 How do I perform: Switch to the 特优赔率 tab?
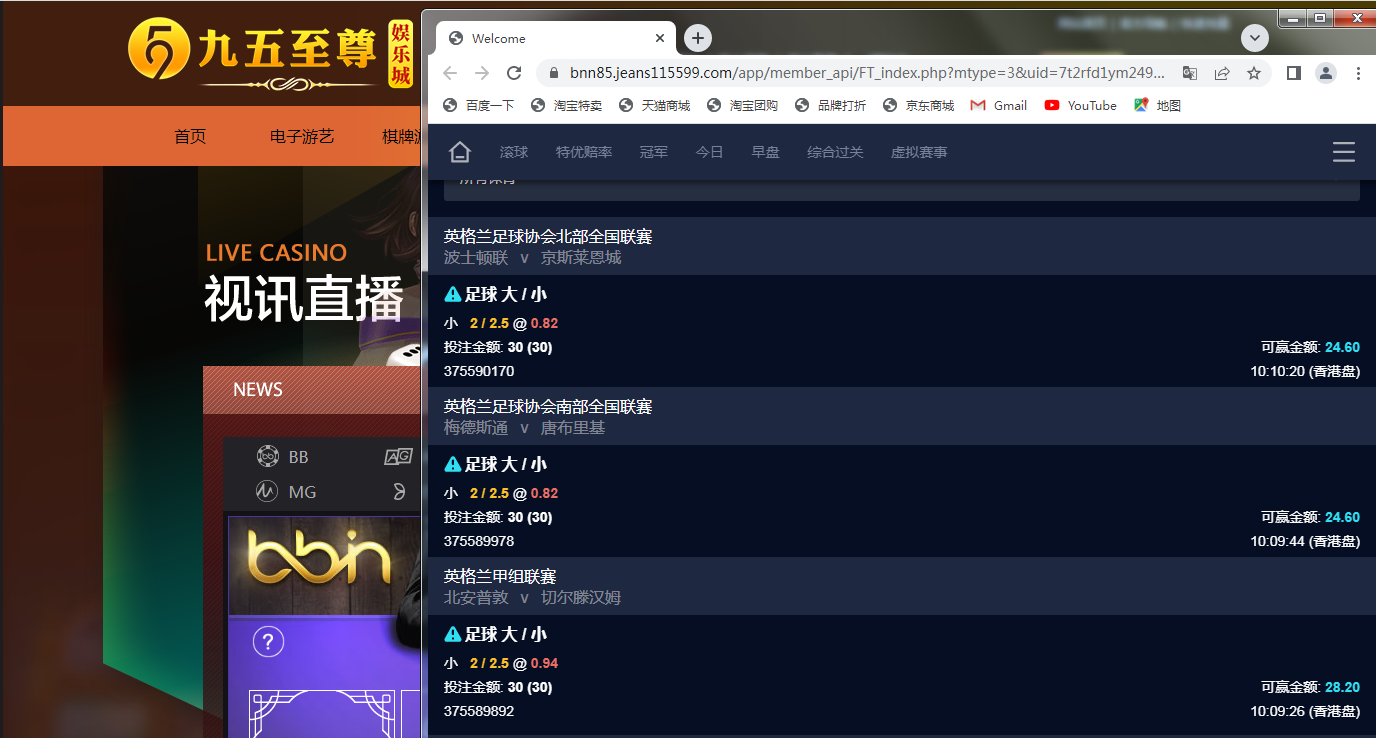point(584,152)
